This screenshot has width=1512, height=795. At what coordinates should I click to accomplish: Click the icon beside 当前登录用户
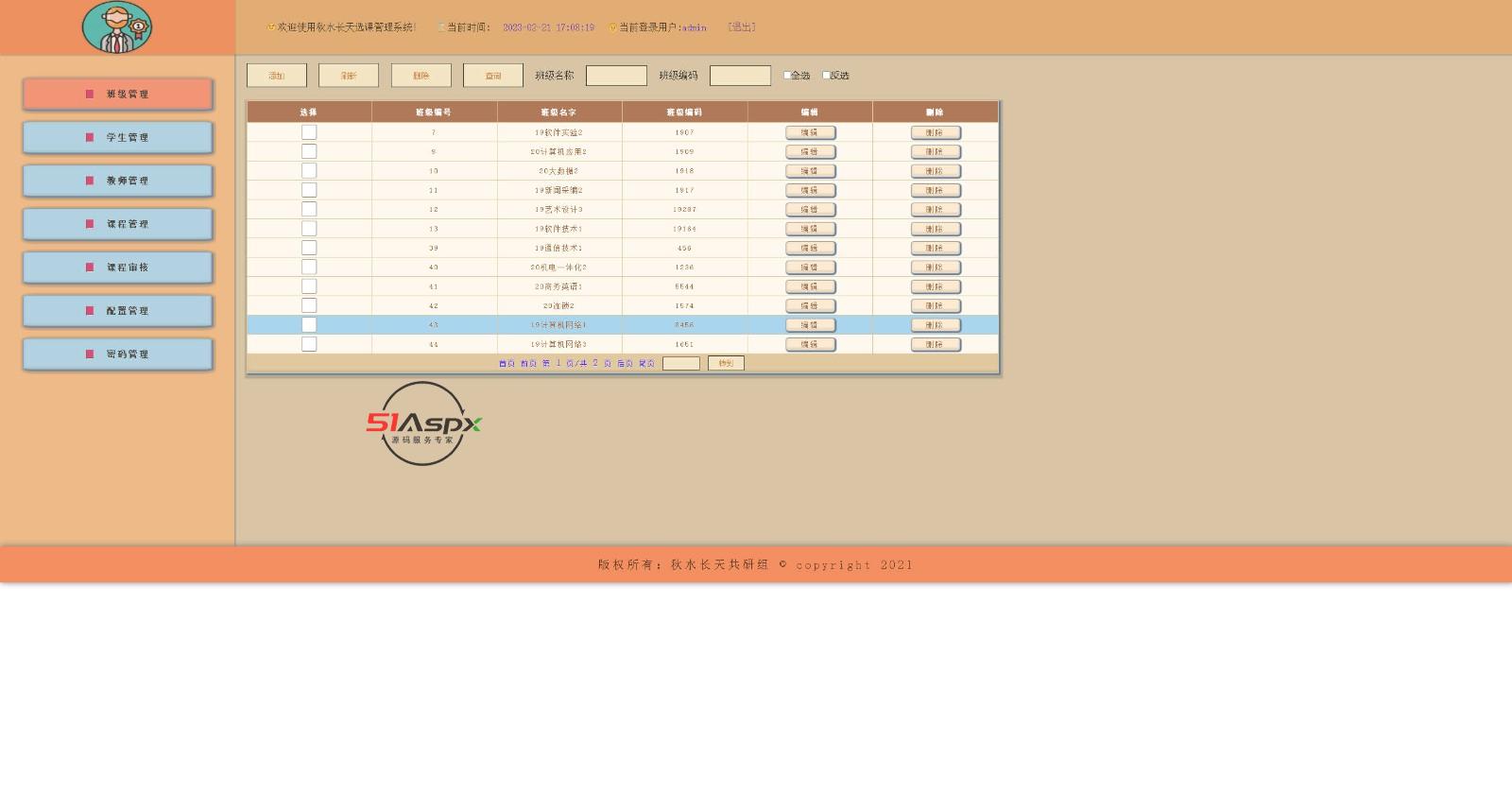(x=612, y=27)
